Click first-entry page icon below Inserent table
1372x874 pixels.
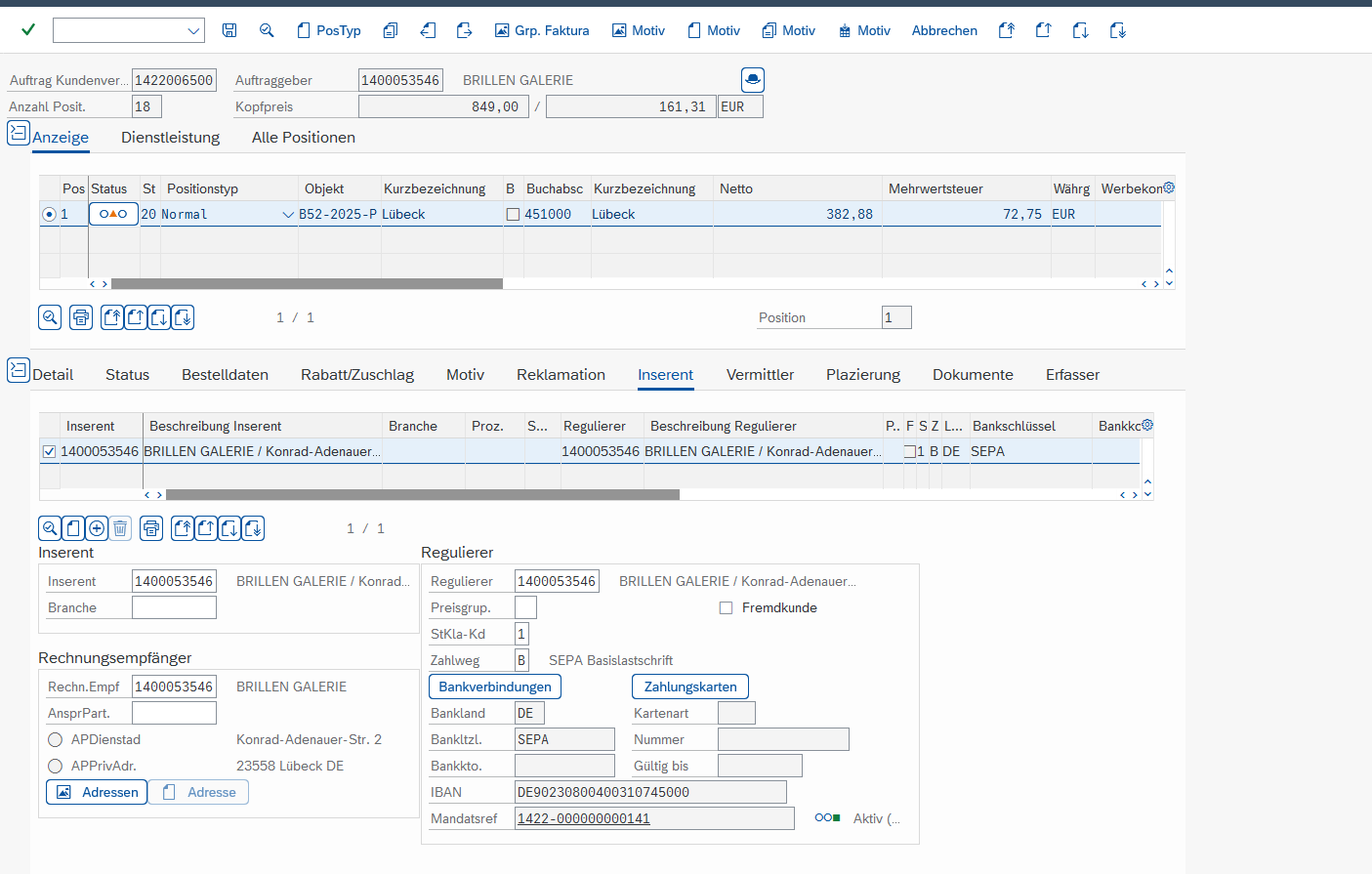[183, 528]
